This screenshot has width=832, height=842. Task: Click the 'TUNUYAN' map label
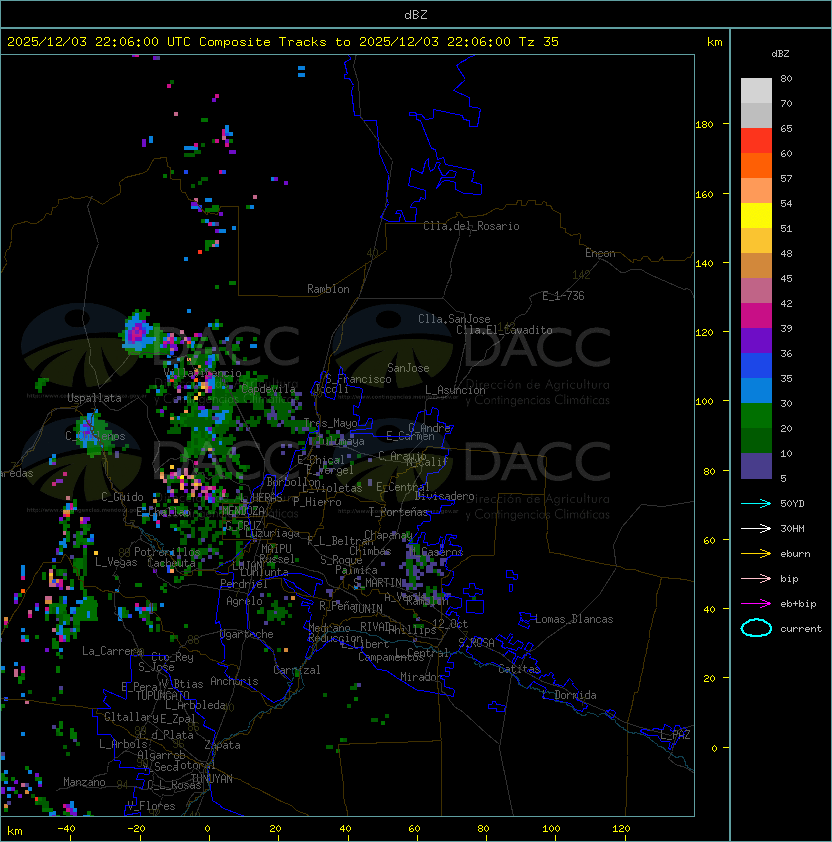212,779
